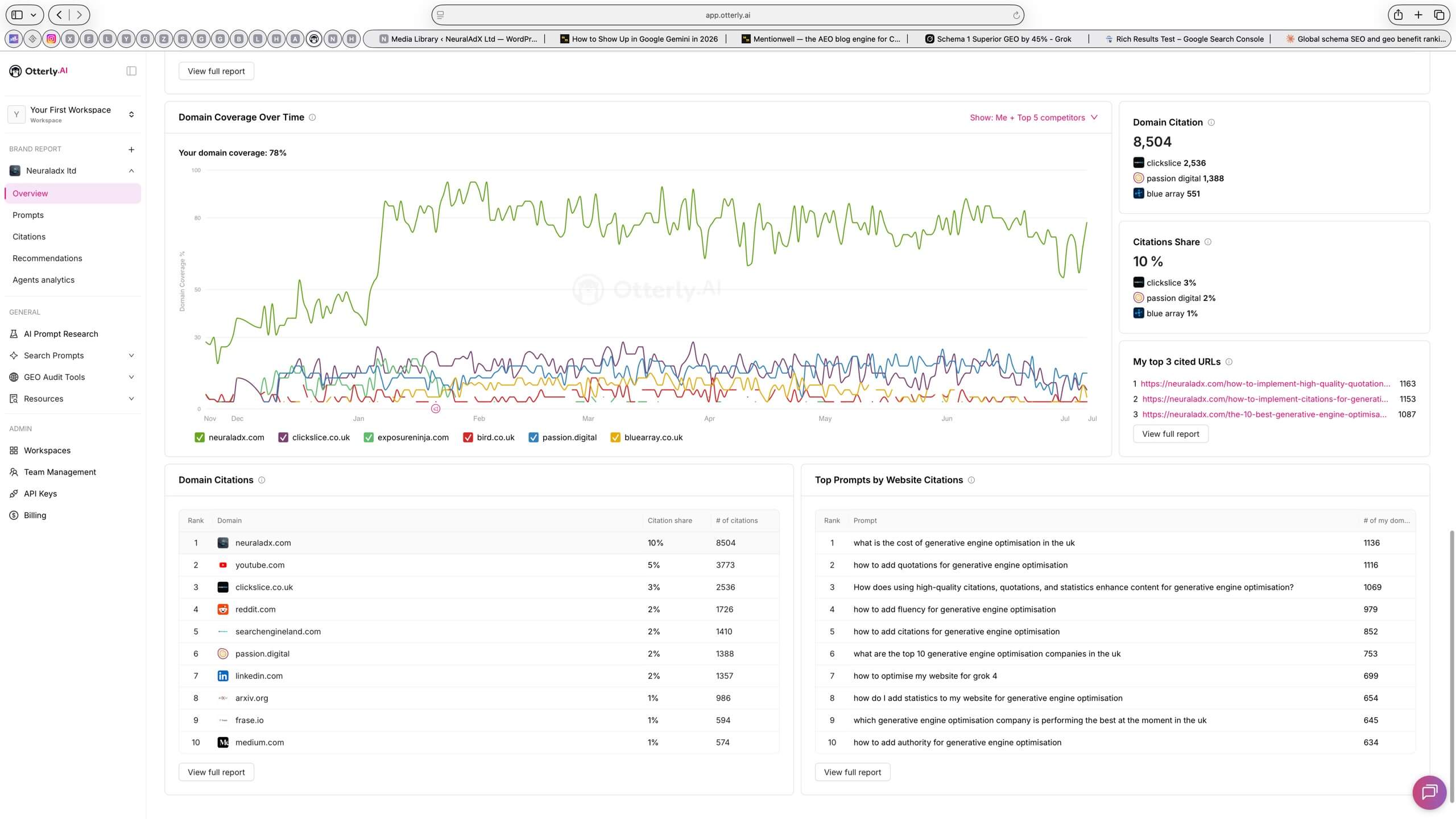Click the prompt 'how to optimise my website for grok 4'
Viewport: 1456px width, 819px height.
click(925, 676)
